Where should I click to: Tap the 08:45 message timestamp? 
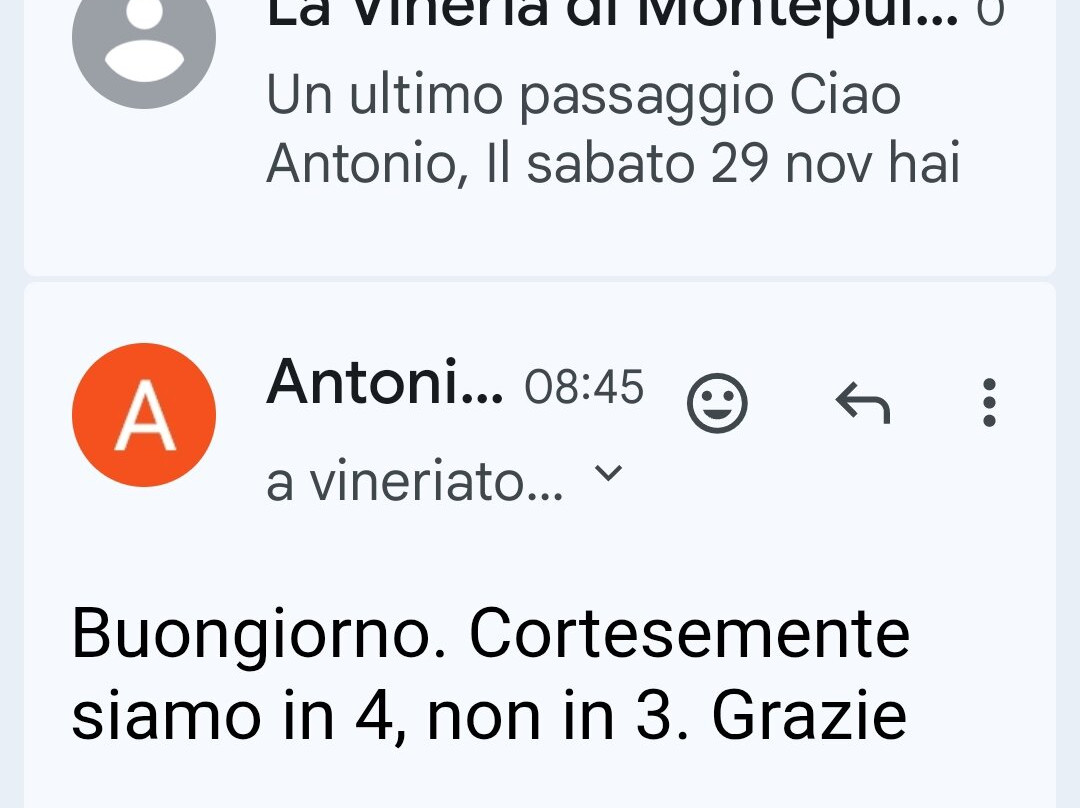584,387
